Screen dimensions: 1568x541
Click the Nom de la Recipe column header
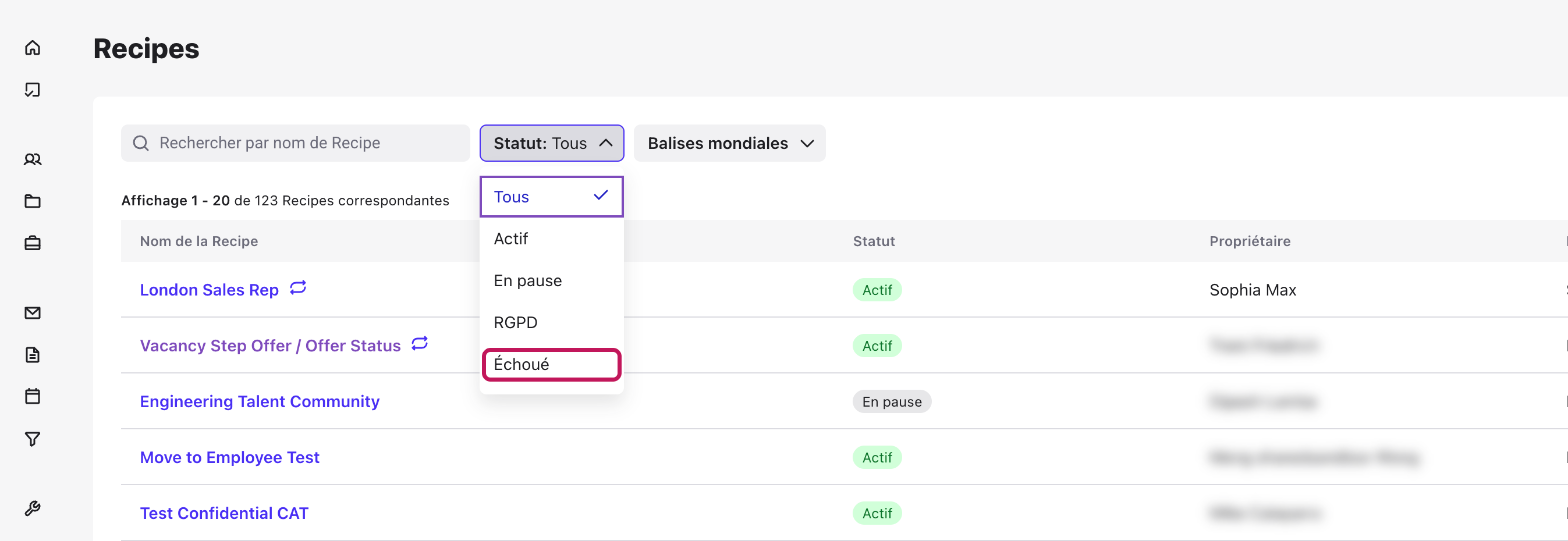[199, 241]
